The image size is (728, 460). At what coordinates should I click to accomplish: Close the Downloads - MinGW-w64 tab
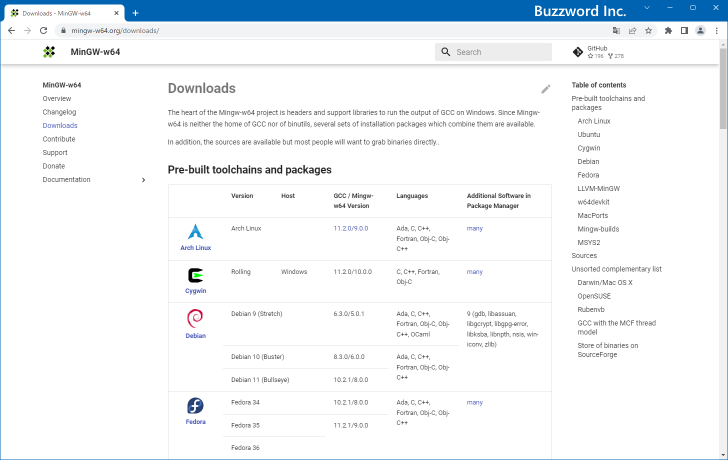(x=116, y=13)
